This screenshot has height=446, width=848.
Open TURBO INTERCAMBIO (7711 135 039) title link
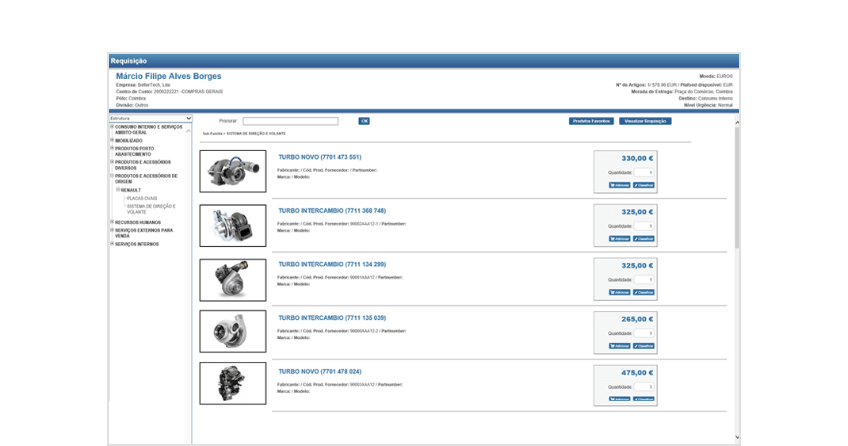click(332, 318)
